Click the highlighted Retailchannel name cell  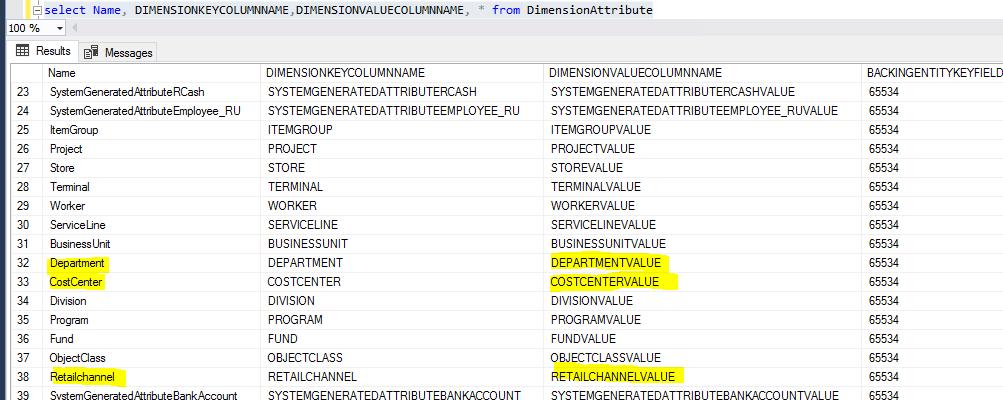click(x=86, y=377)
